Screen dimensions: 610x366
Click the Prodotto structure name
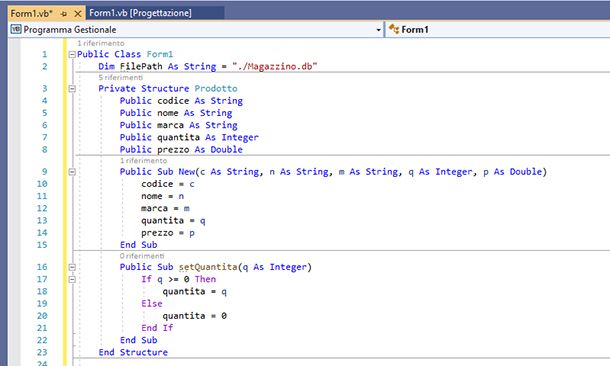216,89
